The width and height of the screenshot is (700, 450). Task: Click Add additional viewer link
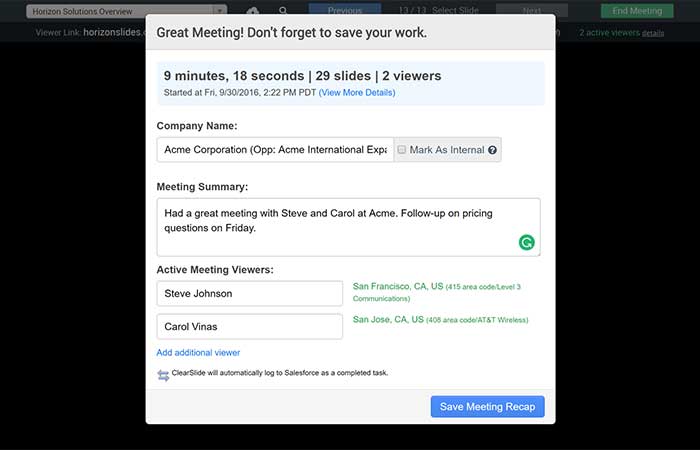click(198, 352)
